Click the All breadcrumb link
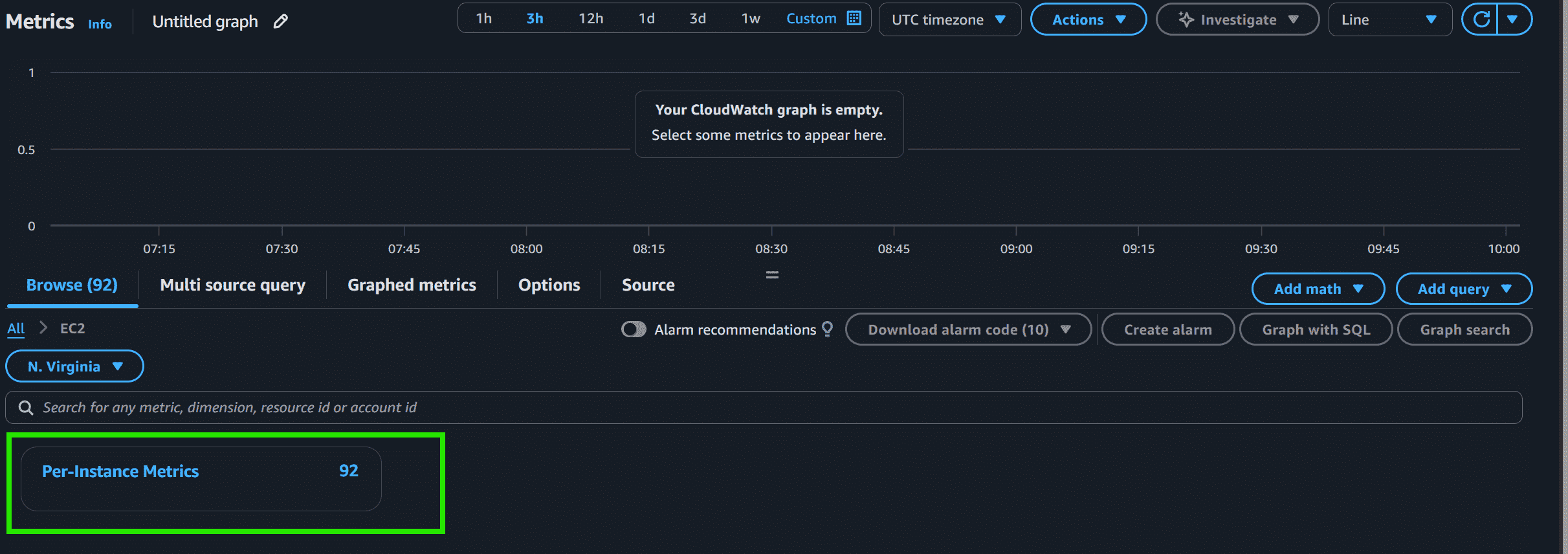Screen dimensions: 1568x554 pyautogui.click(x=16, y=329)
